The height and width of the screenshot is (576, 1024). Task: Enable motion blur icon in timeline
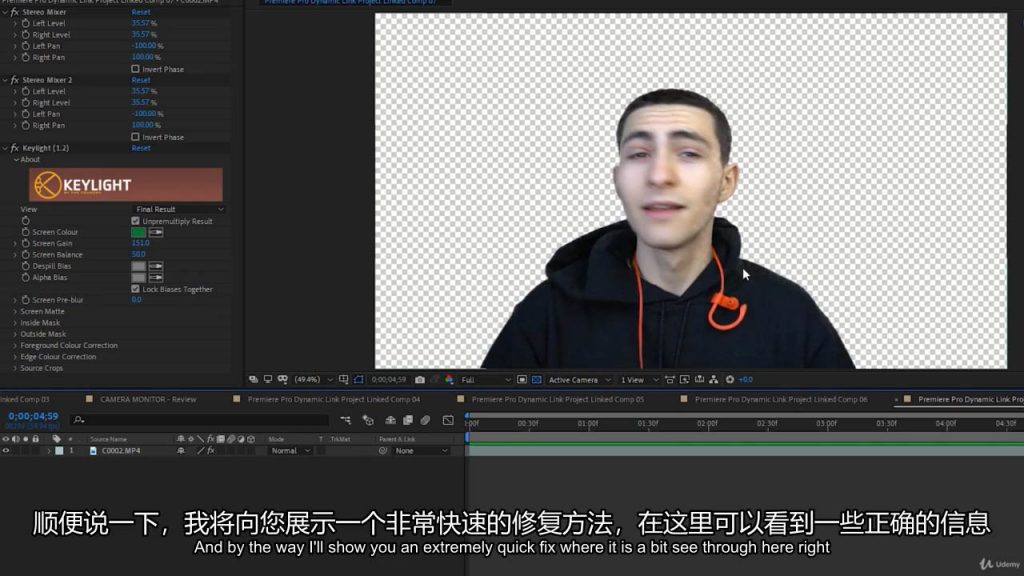pyautogui.click(x=425, y=421)
